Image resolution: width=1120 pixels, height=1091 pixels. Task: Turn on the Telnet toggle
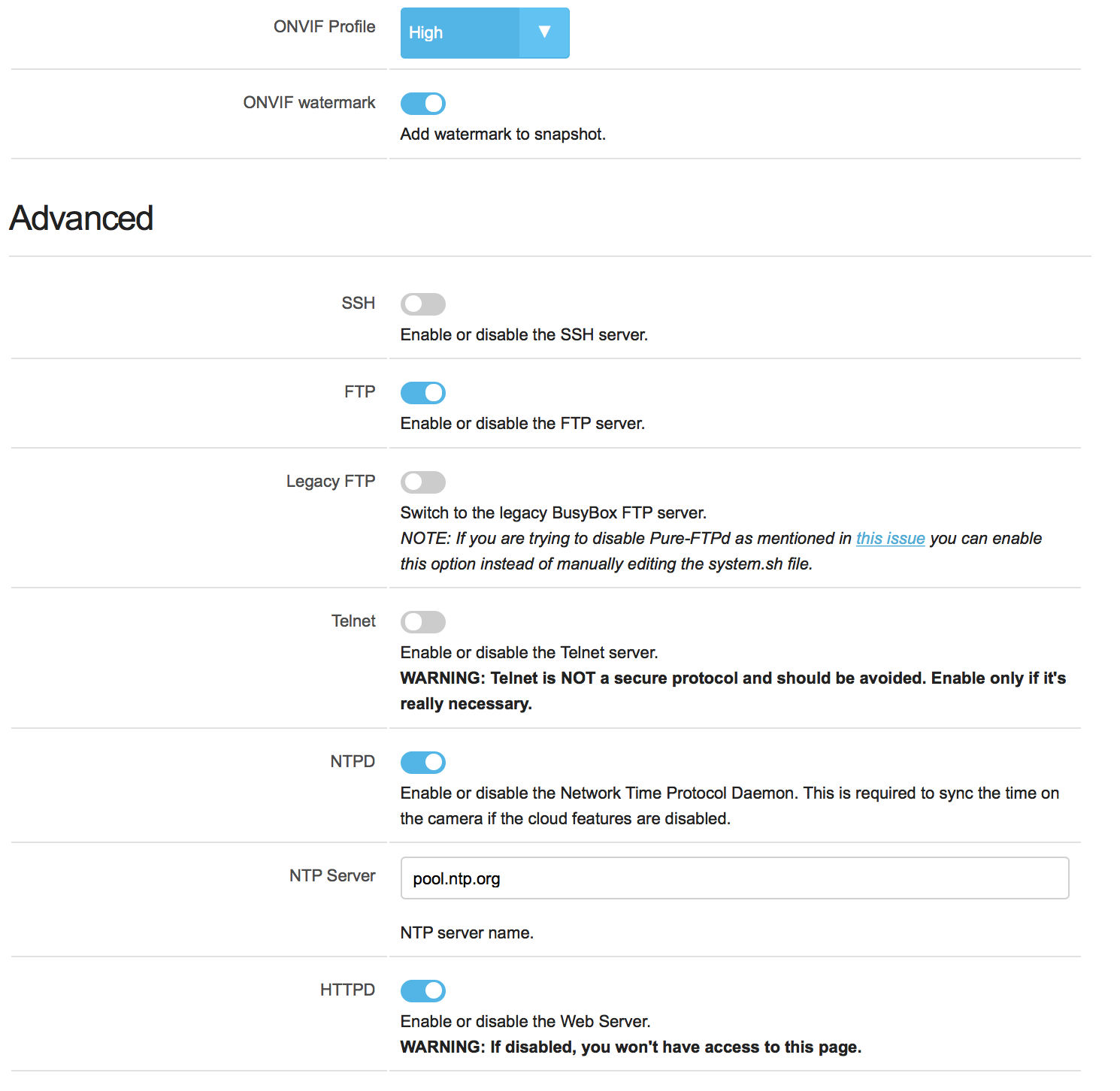click(423, 622)
